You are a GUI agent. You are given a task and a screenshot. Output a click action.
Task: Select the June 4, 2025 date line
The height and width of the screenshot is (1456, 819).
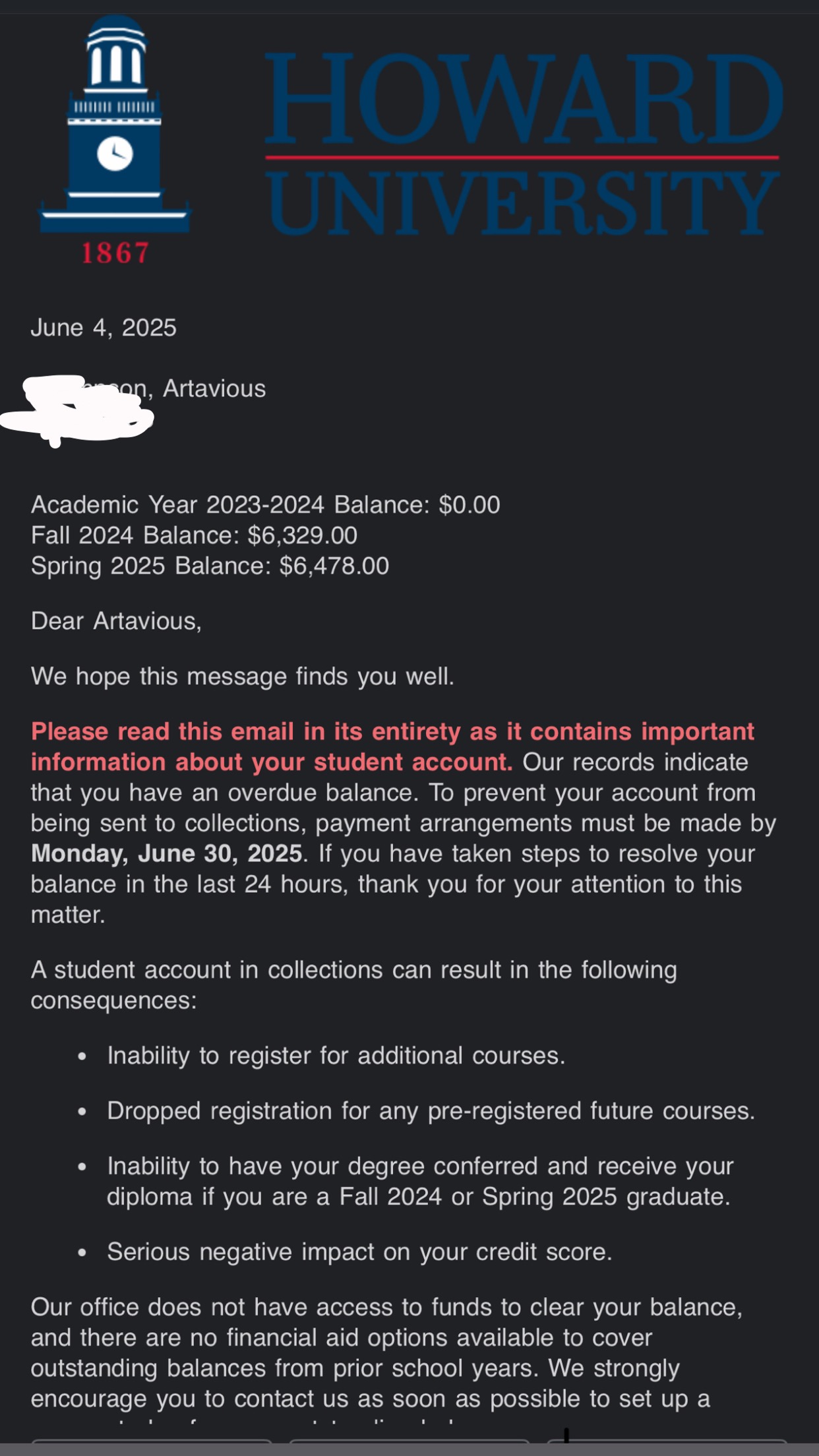coord(104,328)
